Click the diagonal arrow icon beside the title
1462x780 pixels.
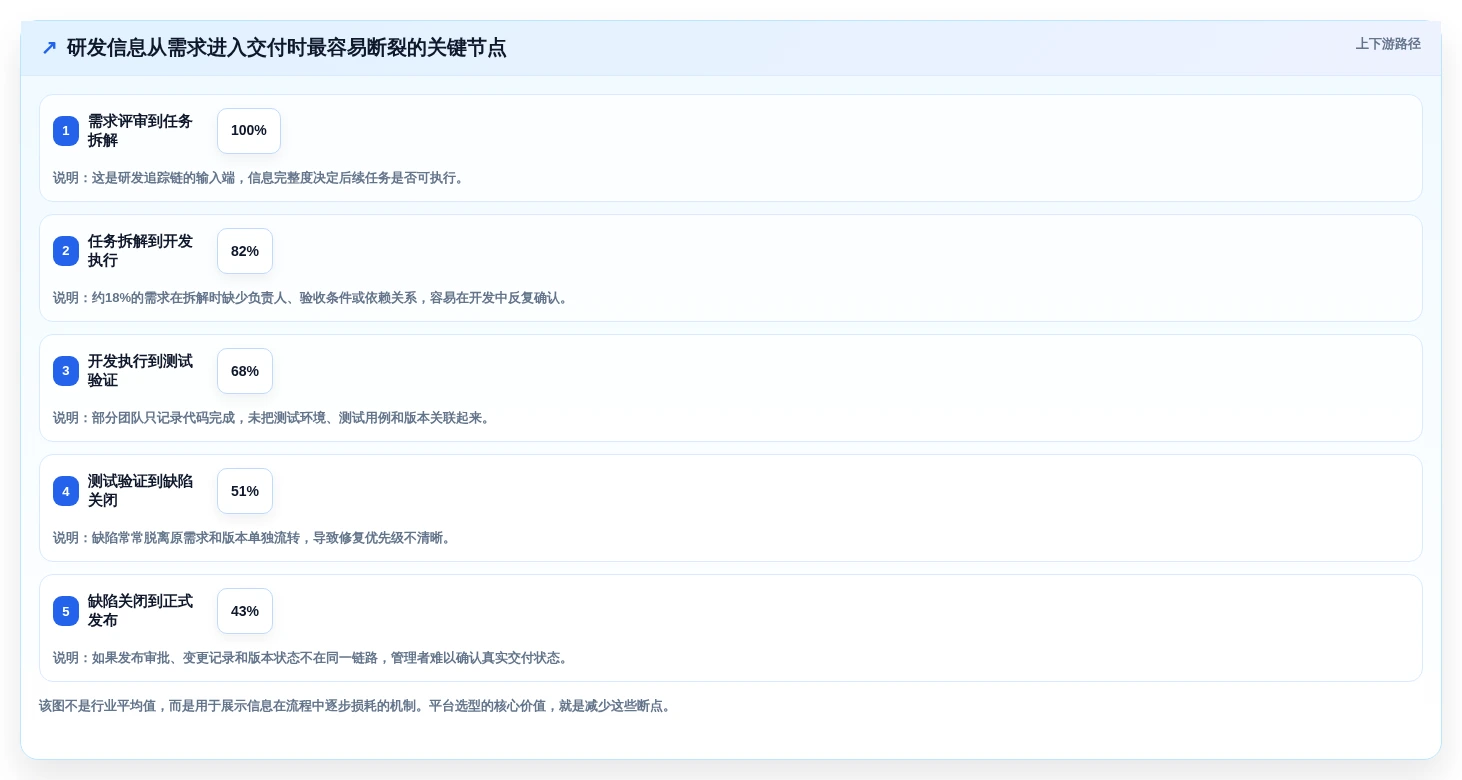tap(49, 48)
